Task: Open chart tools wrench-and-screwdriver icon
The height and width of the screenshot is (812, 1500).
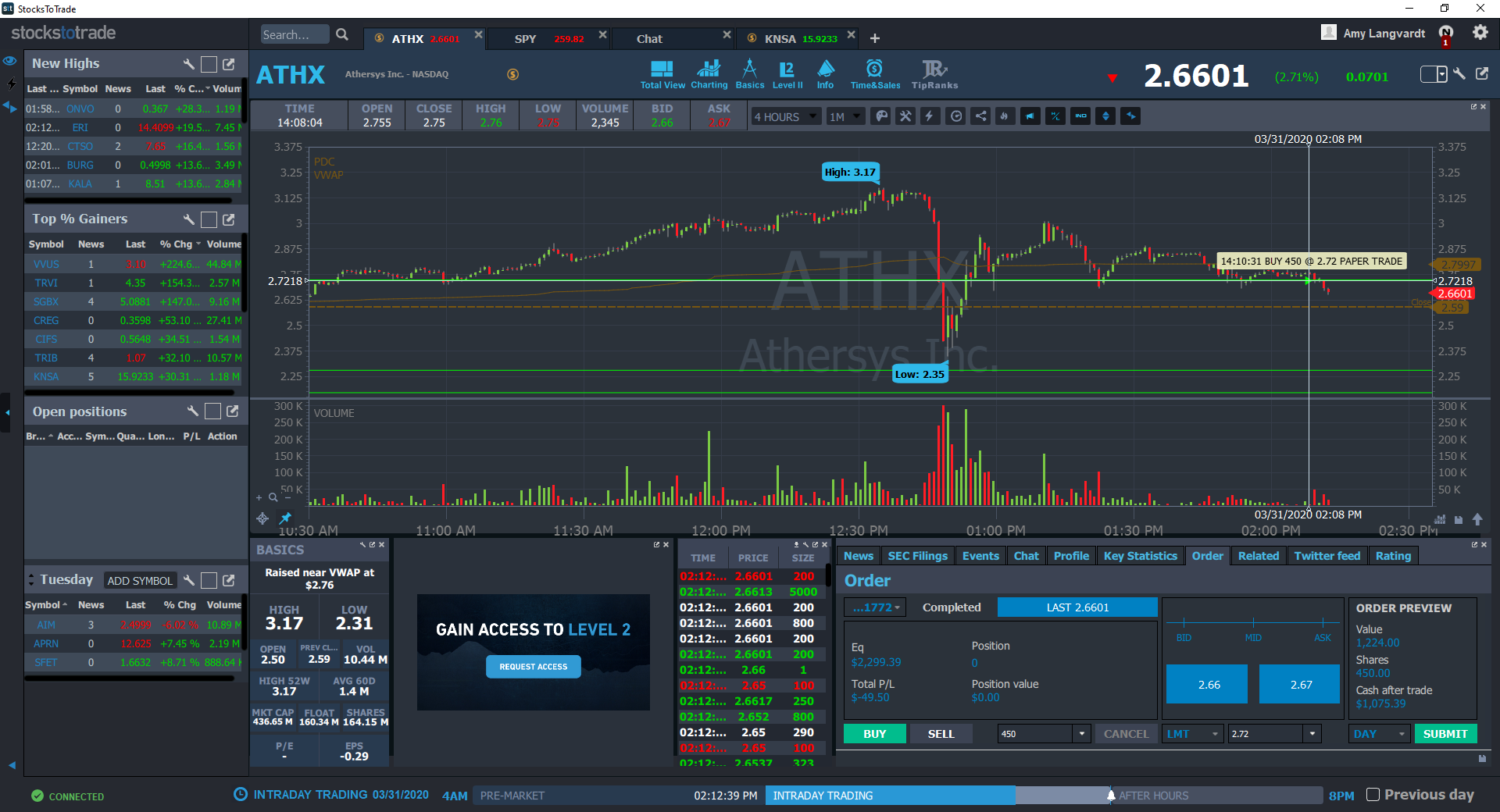Action: click(905, 116)
